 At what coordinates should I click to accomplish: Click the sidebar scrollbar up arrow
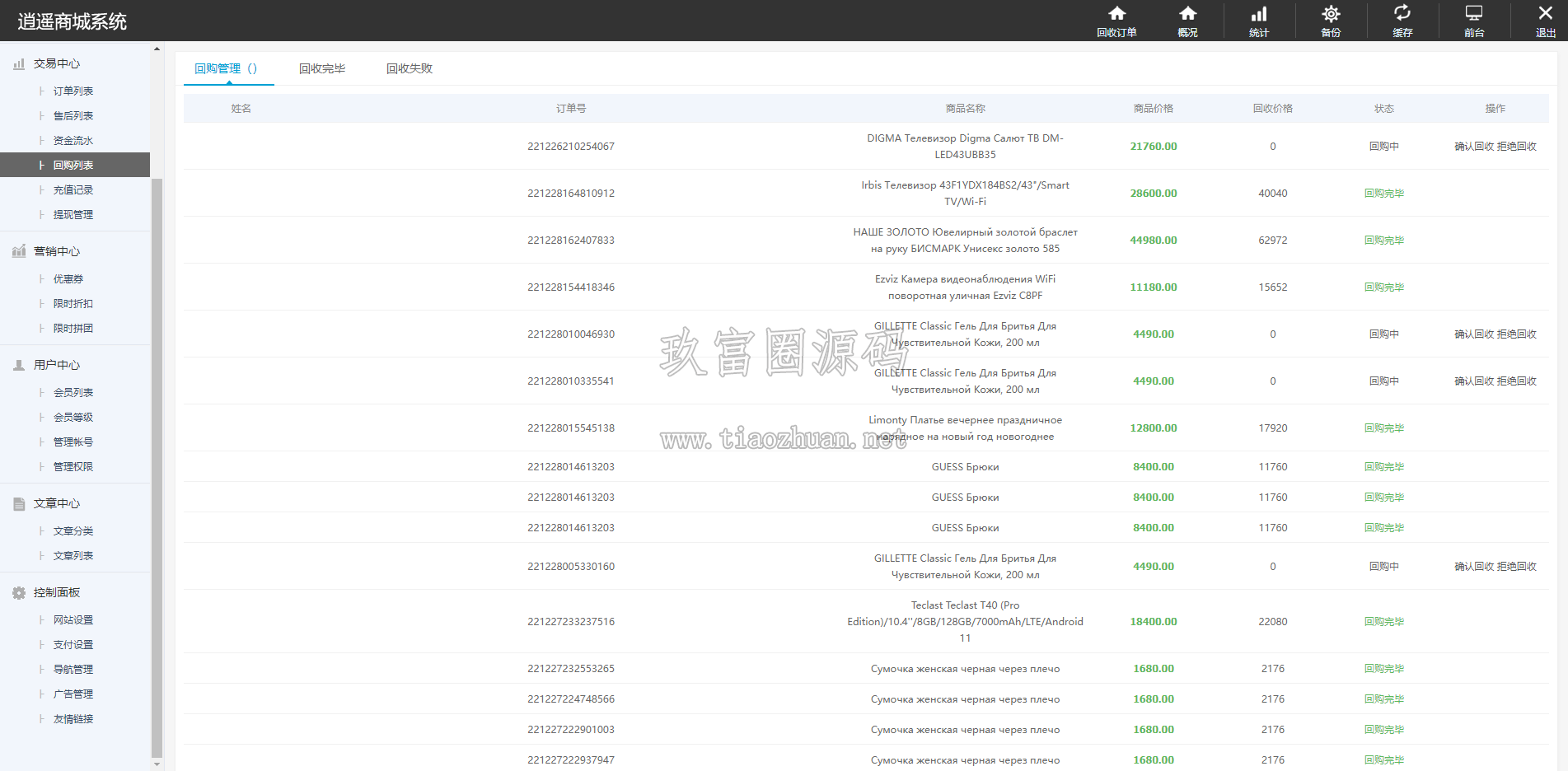point(157,49)
